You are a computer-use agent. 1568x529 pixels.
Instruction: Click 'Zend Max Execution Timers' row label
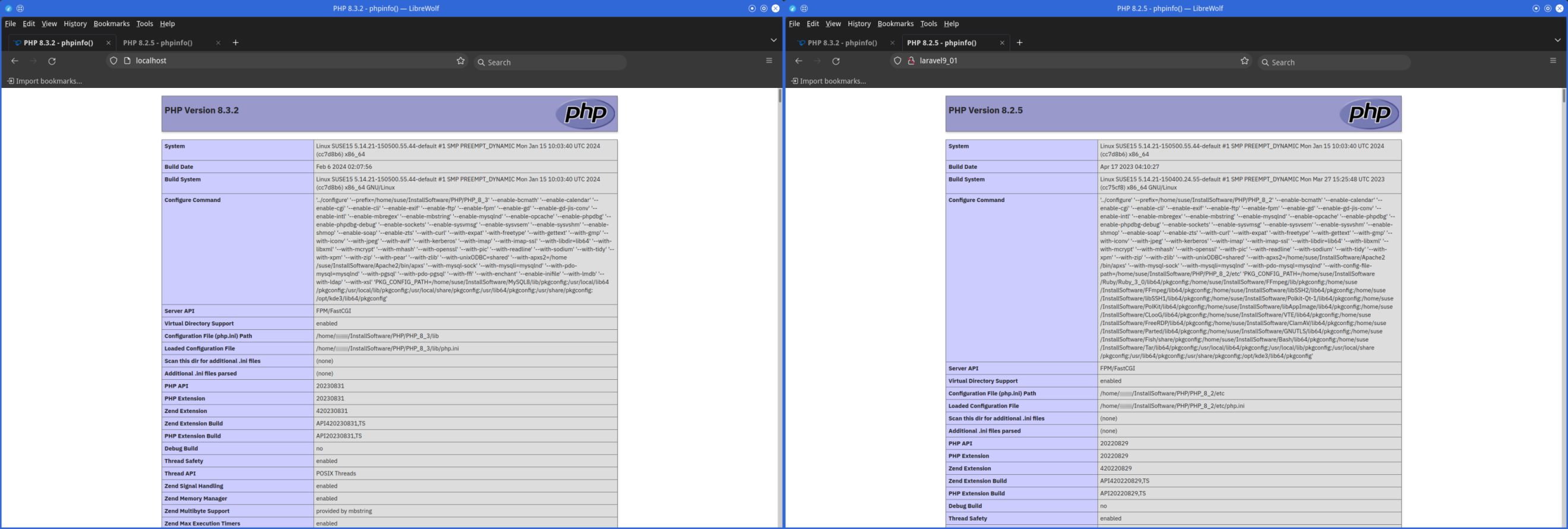(x=202, y=524)
